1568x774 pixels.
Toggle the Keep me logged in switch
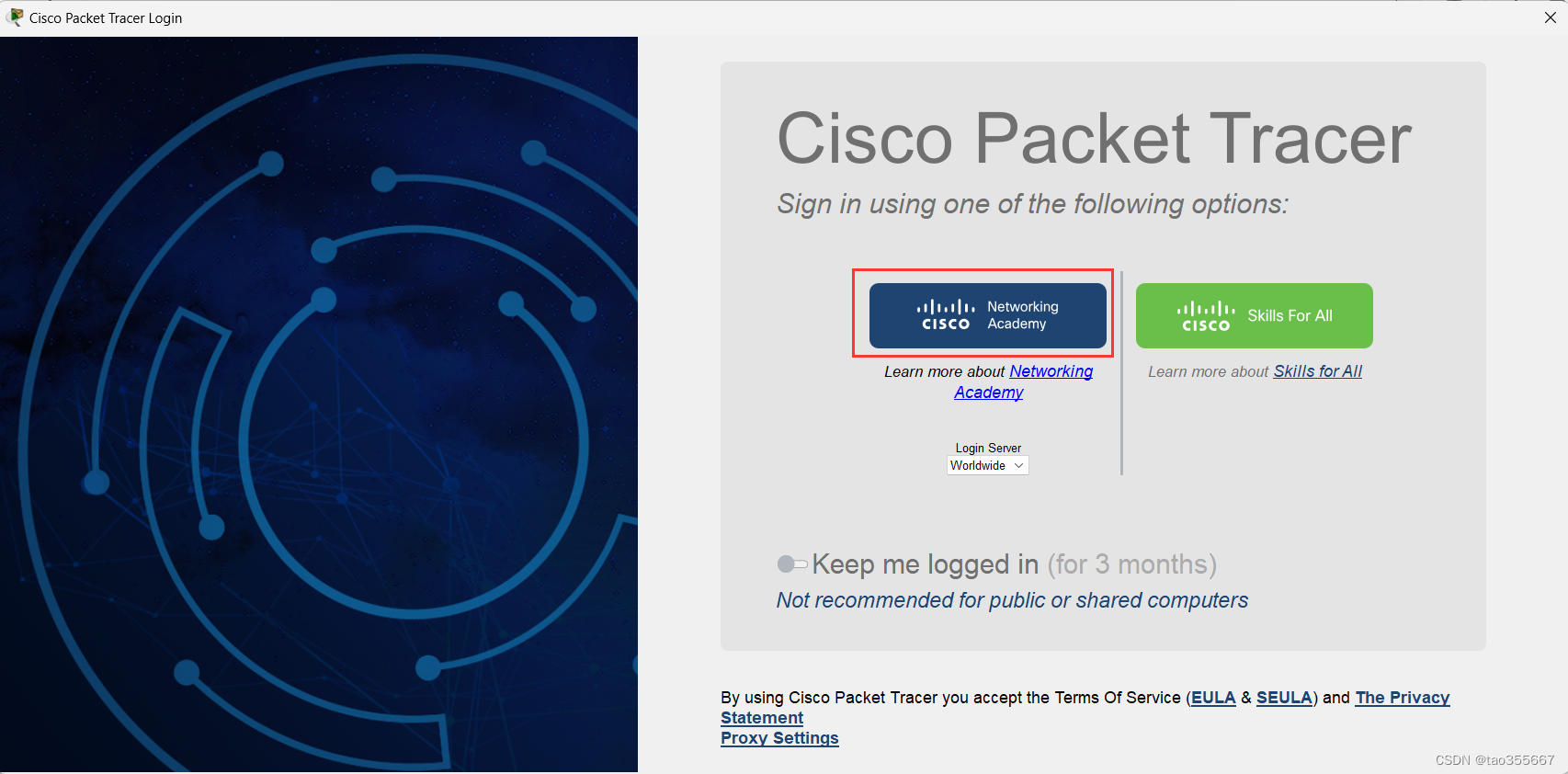(x=791, y=563)
